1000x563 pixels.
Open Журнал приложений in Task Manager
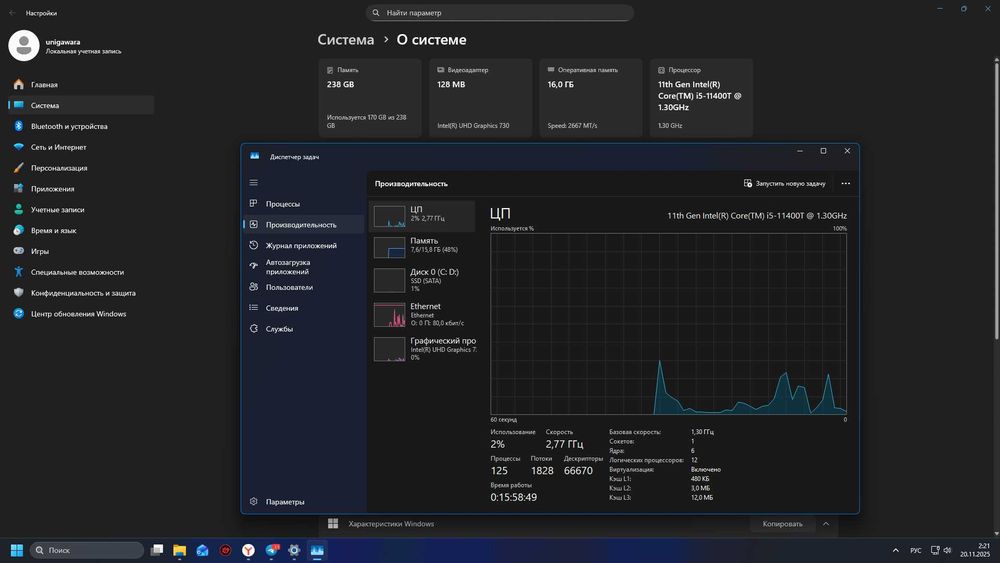[302, 245]
